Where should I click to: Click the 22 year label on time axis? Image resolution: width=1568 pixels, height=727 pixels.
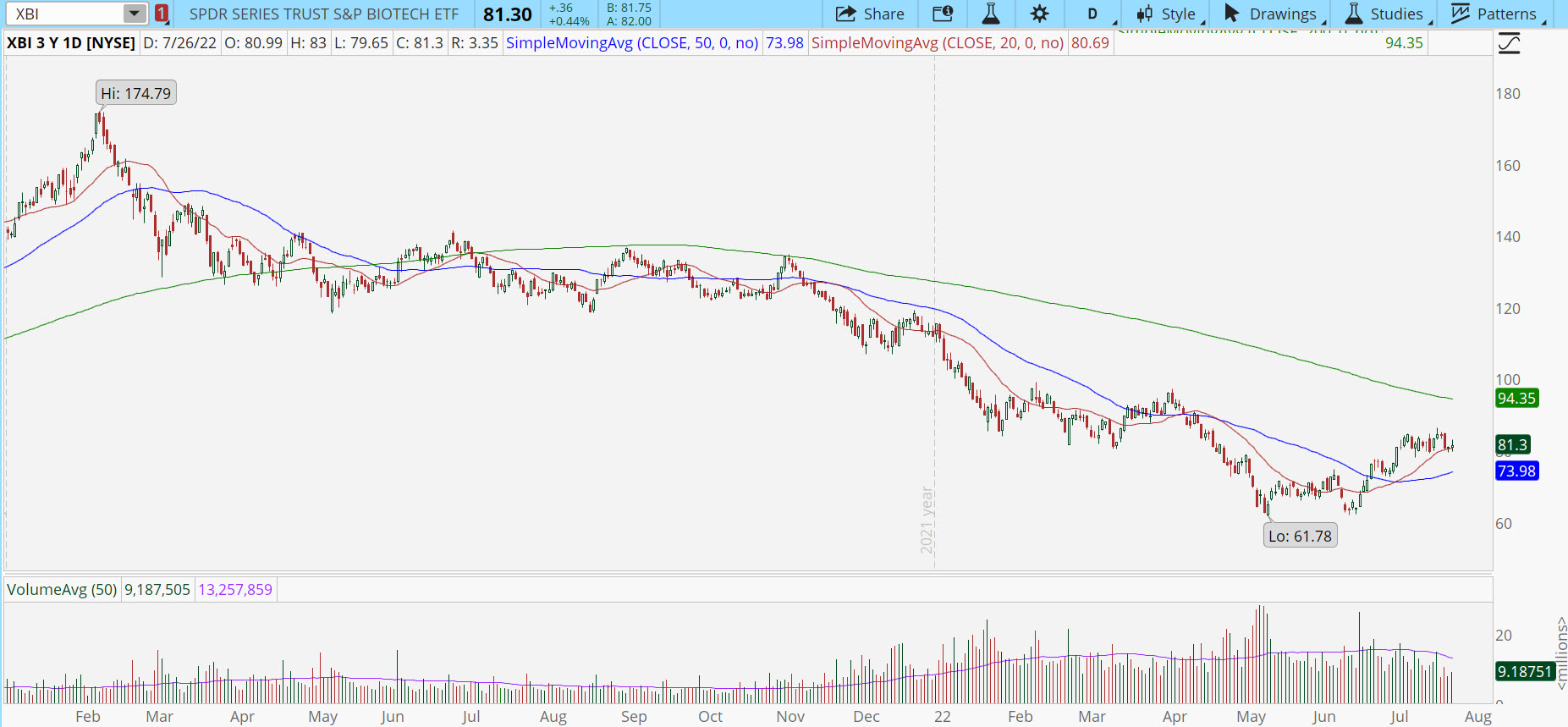point(943,717)
